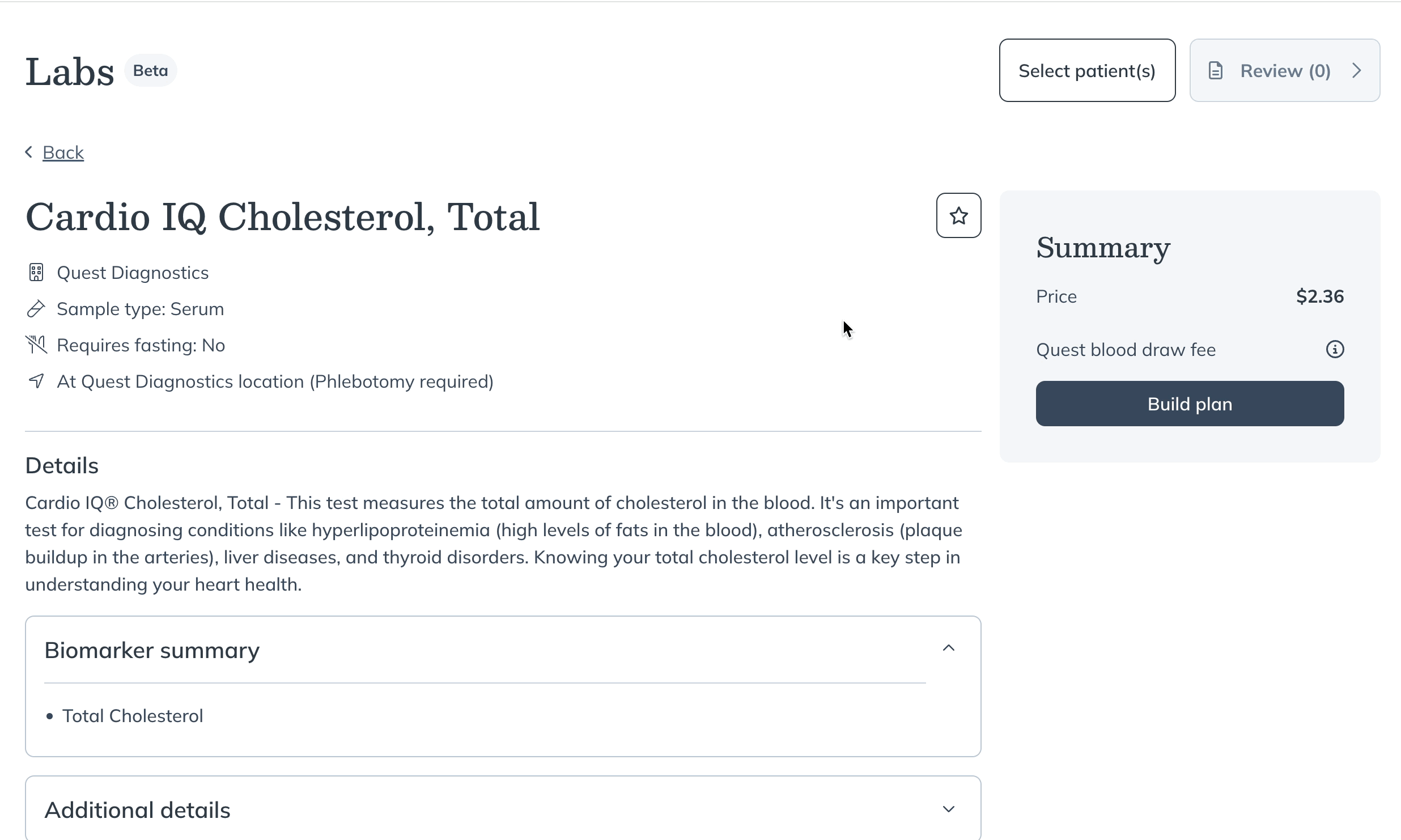Click the Beta badge next to Labs
The width and height of the screenshot is (1401, 840).
click(150, 71)
